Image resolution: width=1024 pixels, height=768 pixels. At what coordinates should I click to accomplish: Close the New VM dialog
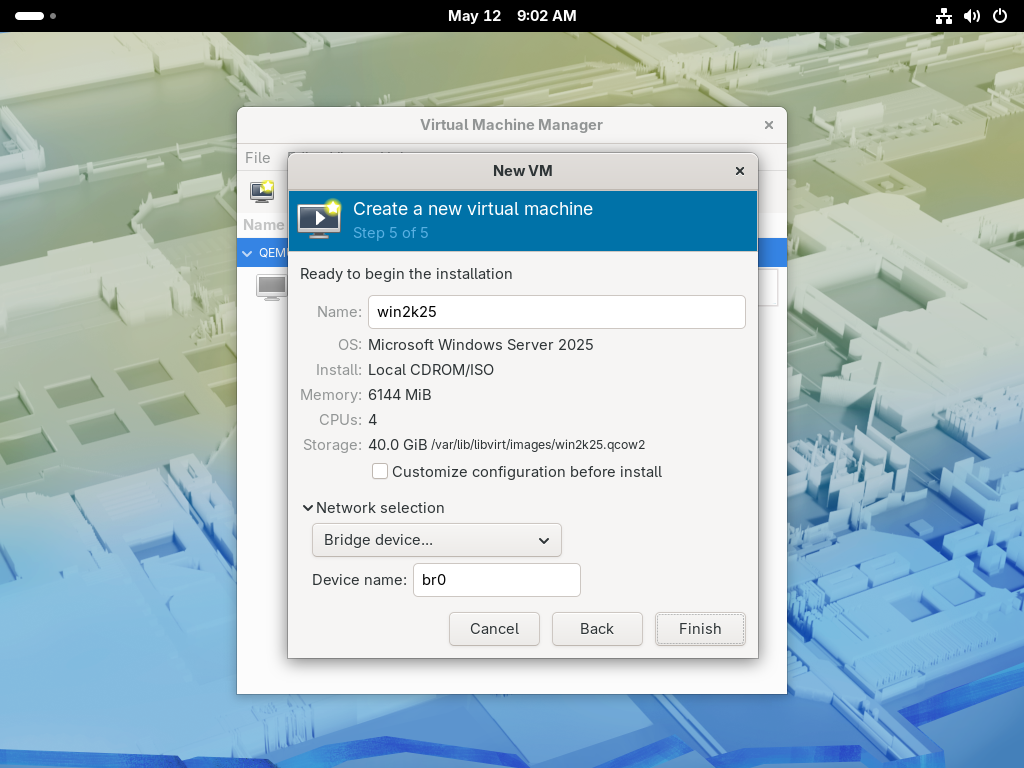[x=739, y=170]
